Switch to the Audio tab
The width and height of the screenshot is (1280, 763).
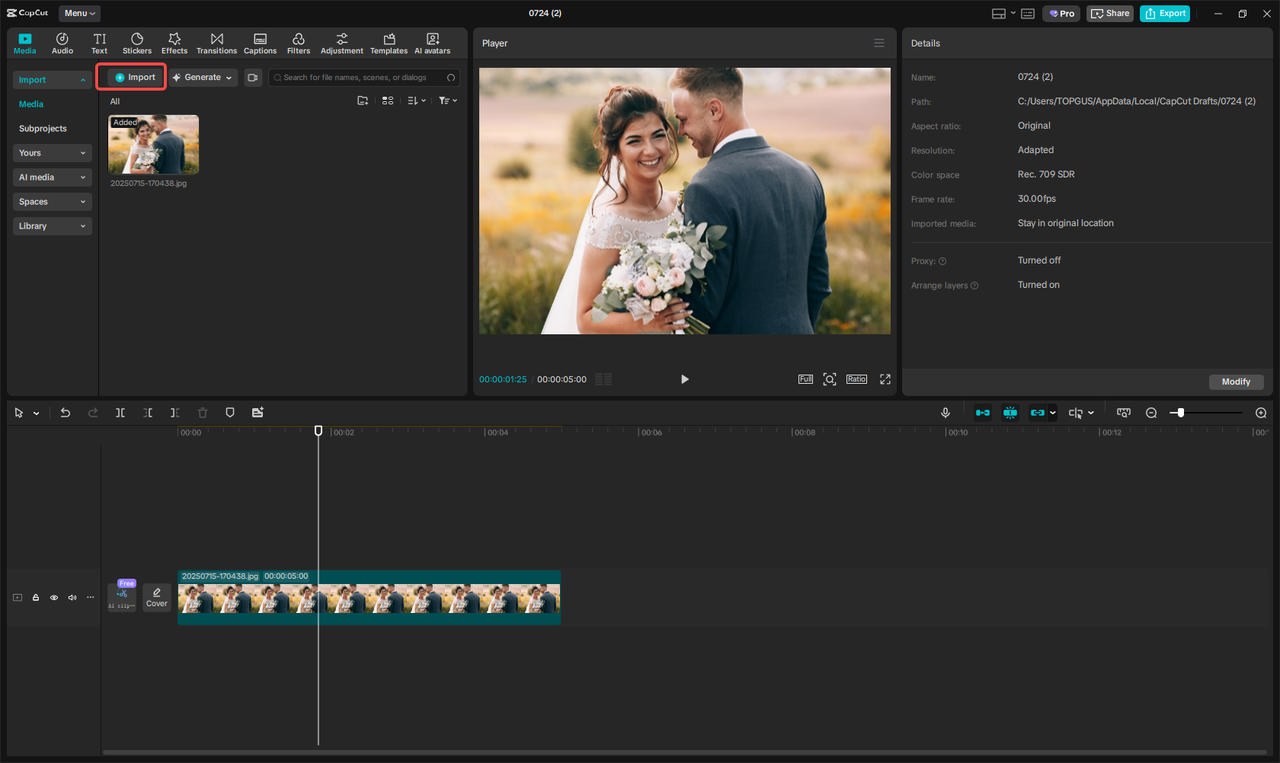[61, 42]
